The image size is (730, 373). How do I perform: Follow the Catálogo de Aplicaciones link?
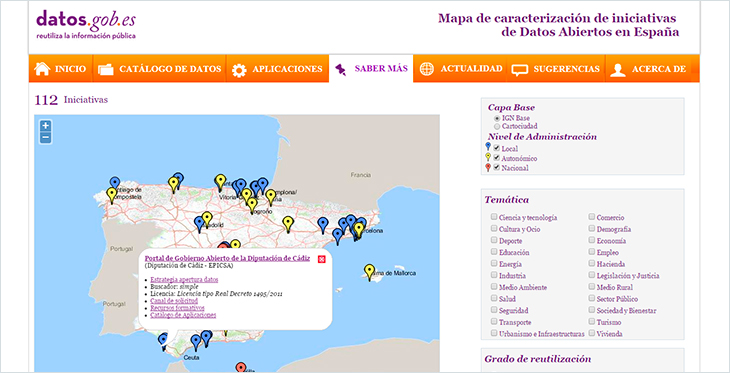pyautogui.click(x=183, y=315)
